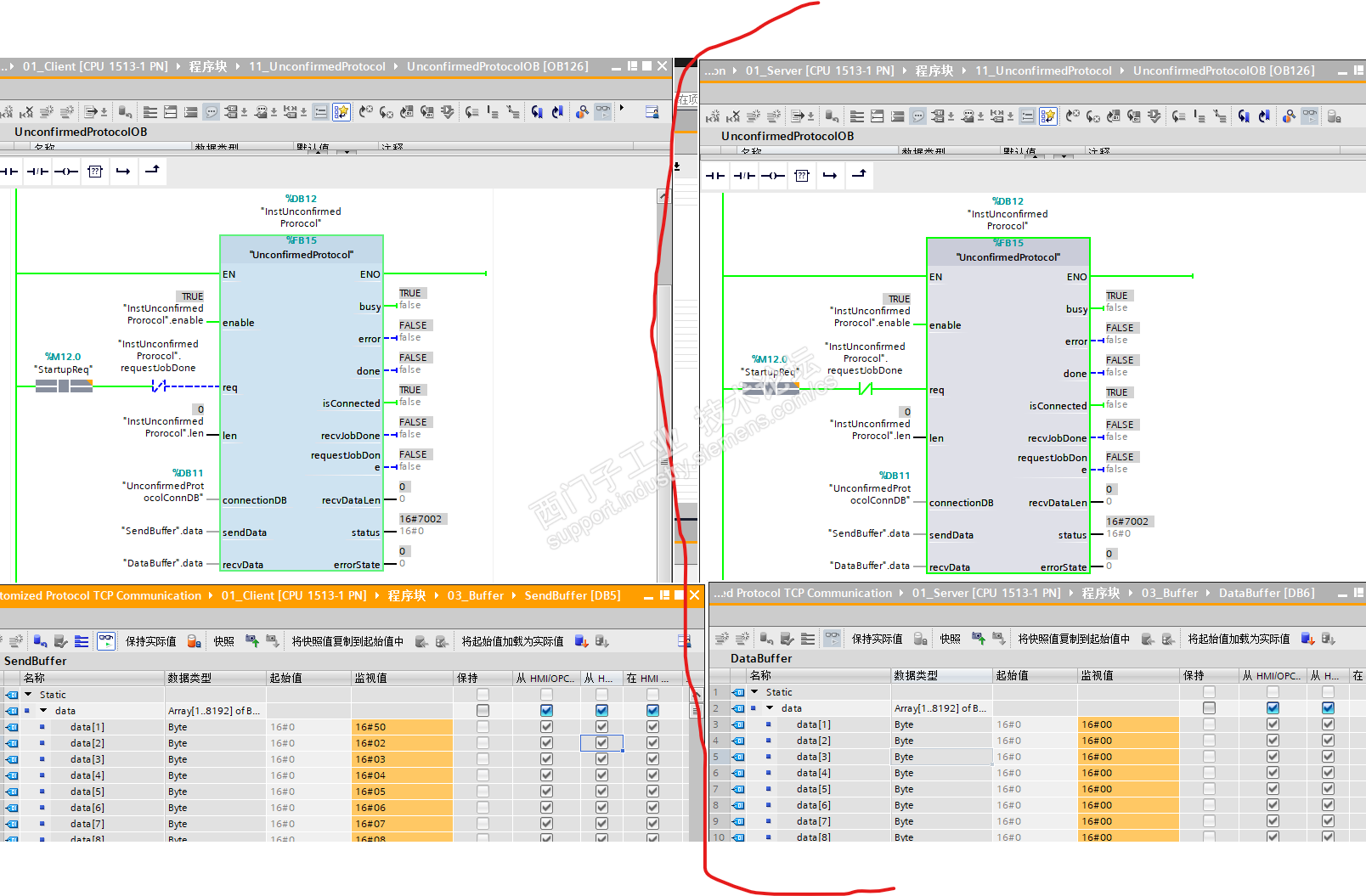This screenshot has width=1366, height=896.
Task: Toggle 保持 checkbox for SendBuffer data array row
Action: [x=483, y=711]
